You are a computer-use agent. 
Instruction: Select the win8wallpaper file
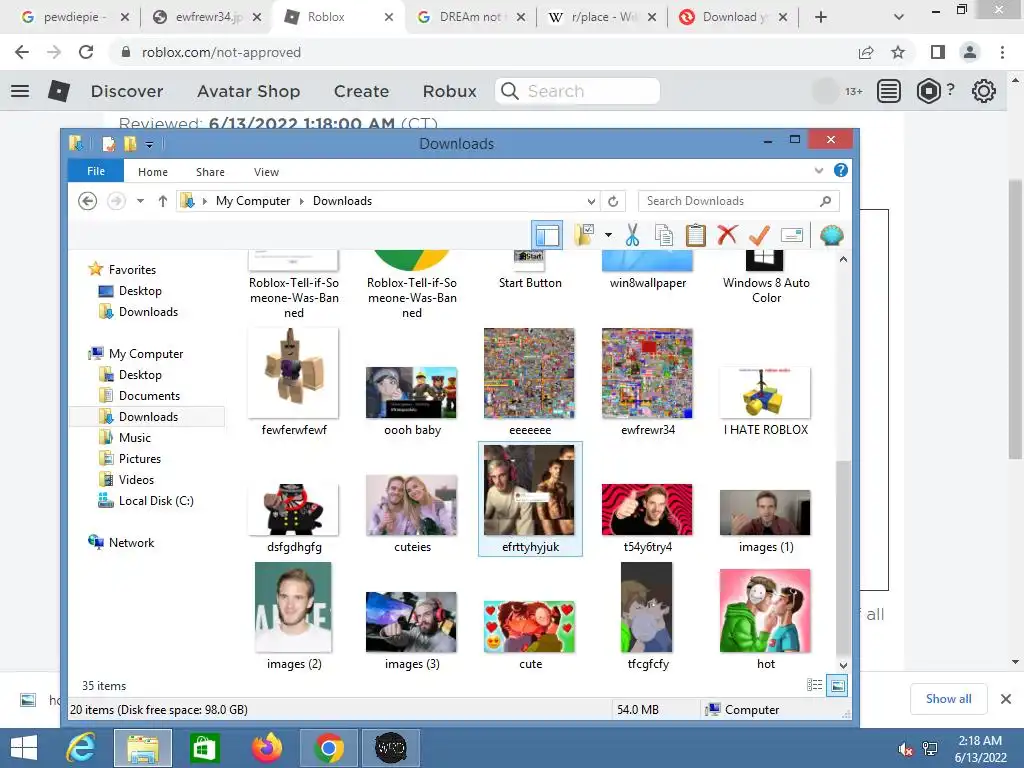[647, 271]
